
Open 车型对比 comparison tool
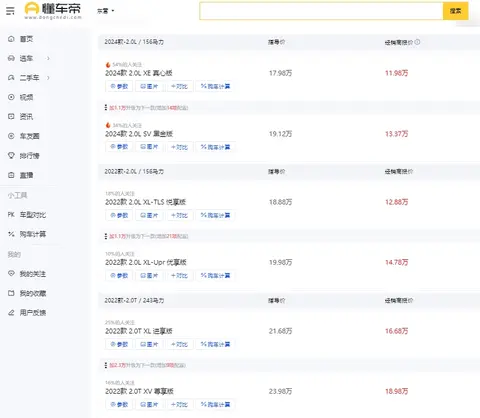[27, 215]
